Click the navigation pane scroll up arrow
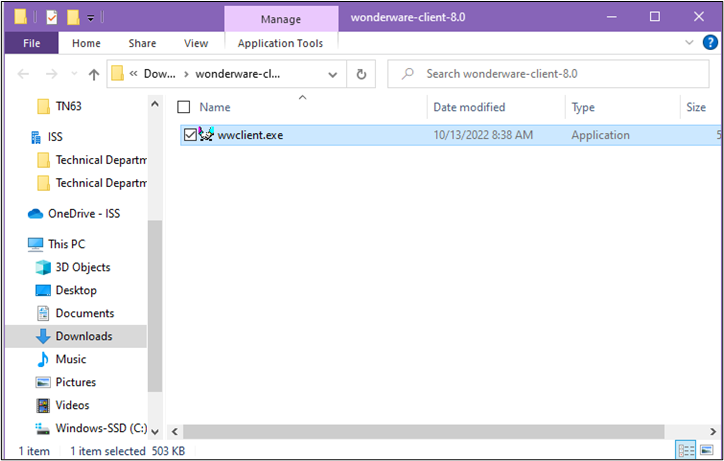This screenshot has width=724, height=461. click(155, 104)
